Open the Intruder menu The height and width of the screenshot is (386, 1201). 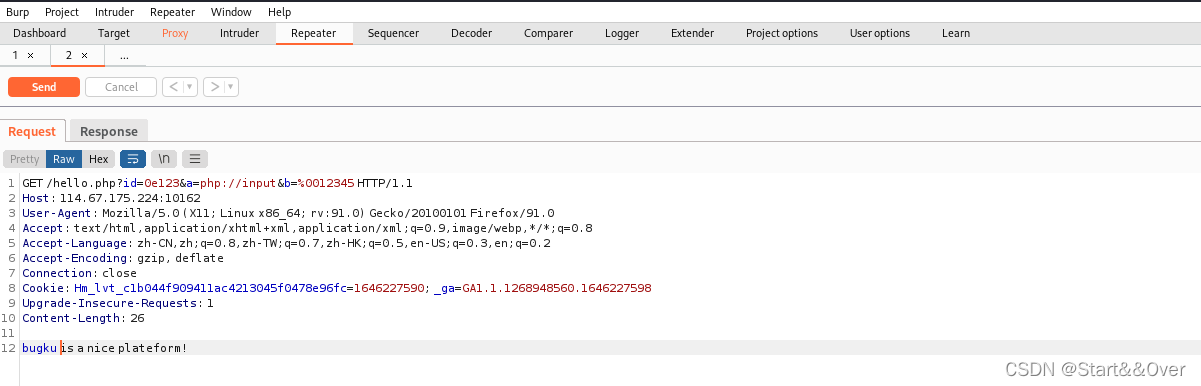(115, 12)
